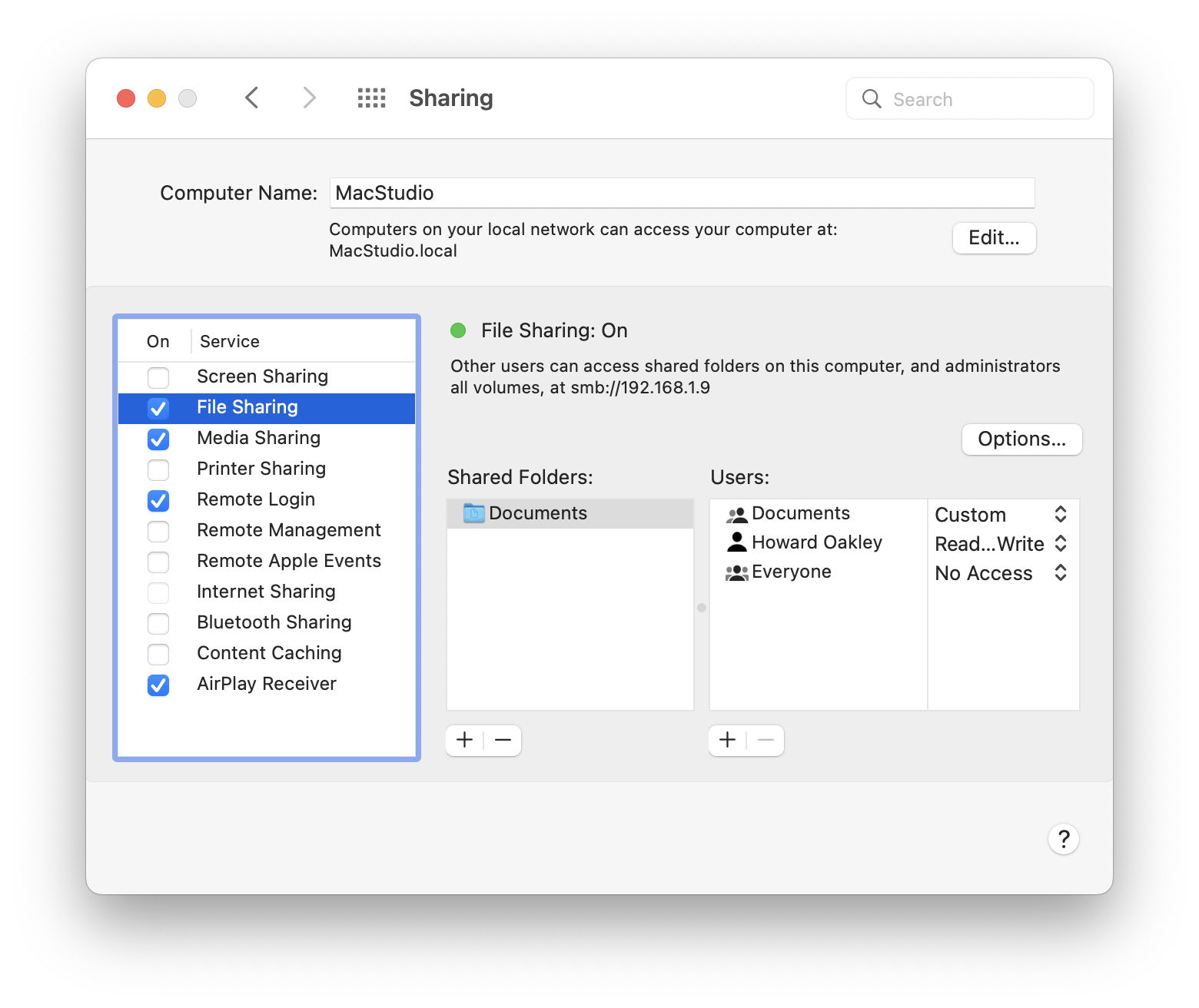Open help via the question mark icon

point(1064,839)
